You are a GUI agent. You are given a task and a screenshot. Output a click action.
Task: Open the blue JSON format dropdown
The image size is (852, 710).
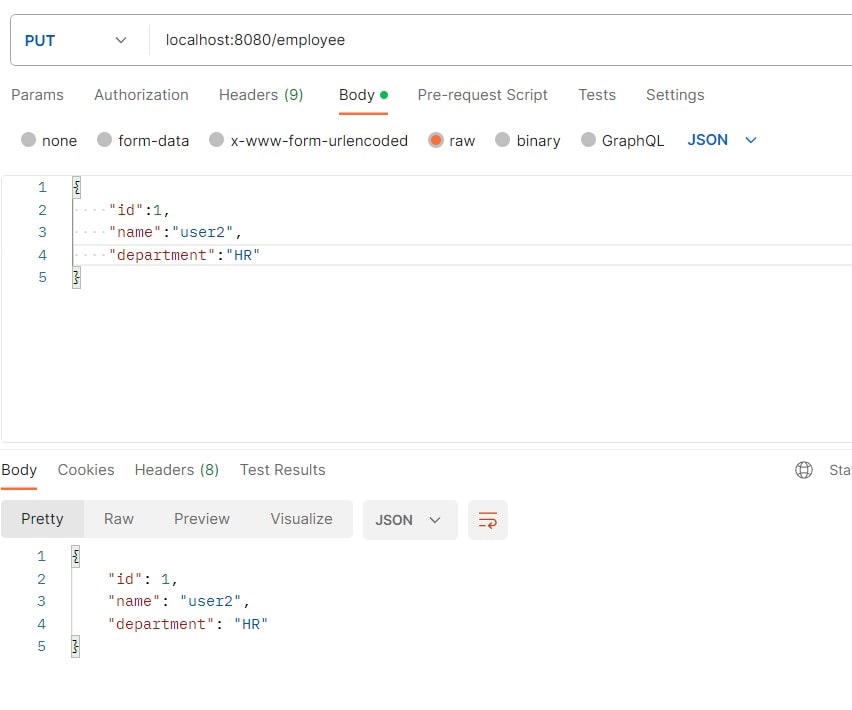(x=722, y=140)
